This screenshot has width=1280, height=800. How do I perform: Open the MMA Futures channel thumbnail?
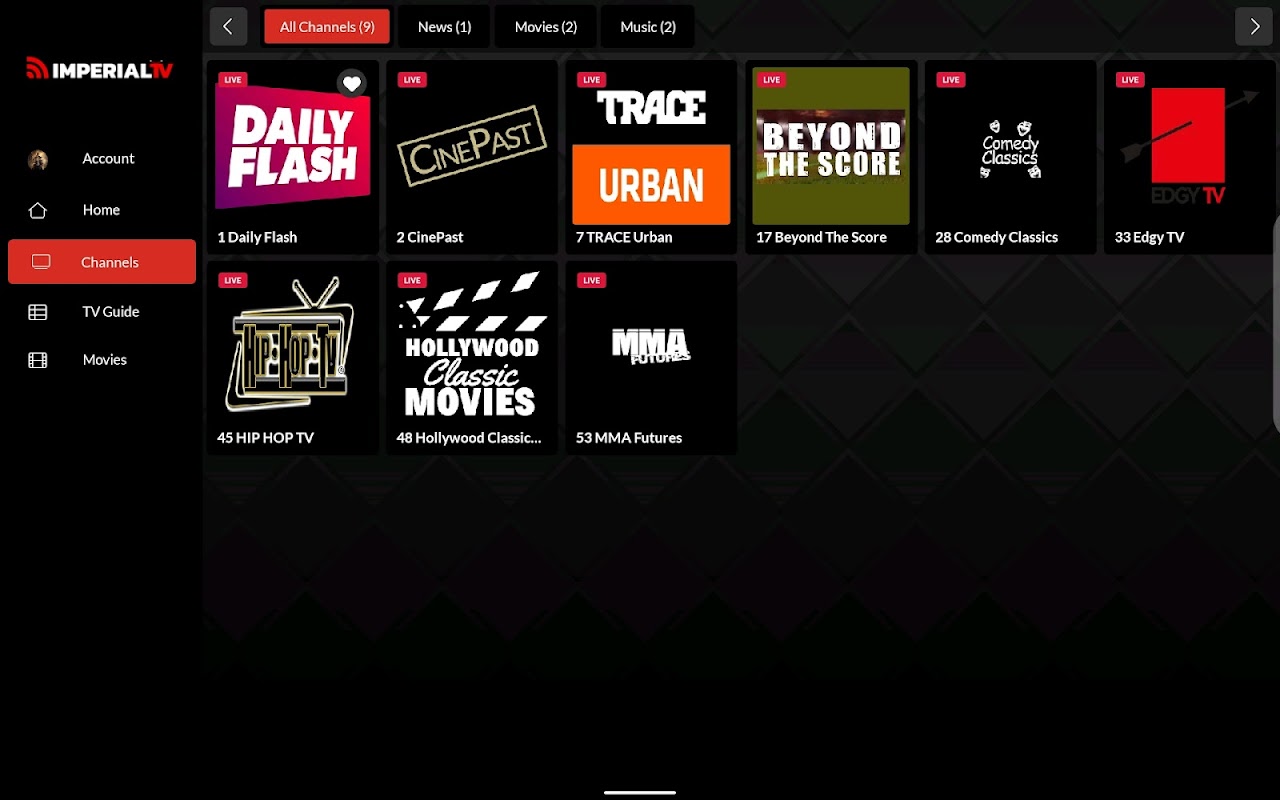click(x=651, y=346)
